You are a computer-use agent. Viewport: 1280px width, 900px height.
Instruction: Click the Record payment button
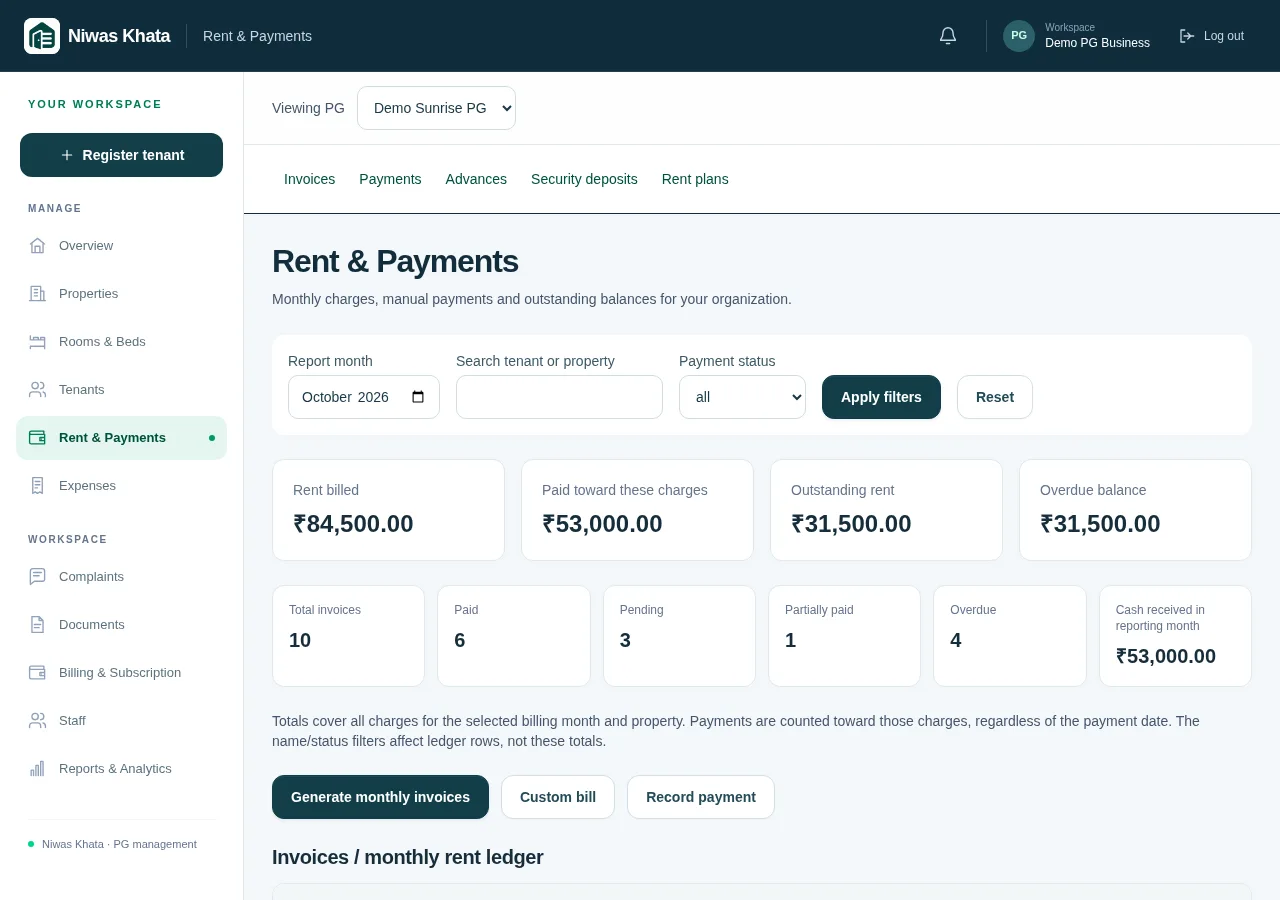701,797
